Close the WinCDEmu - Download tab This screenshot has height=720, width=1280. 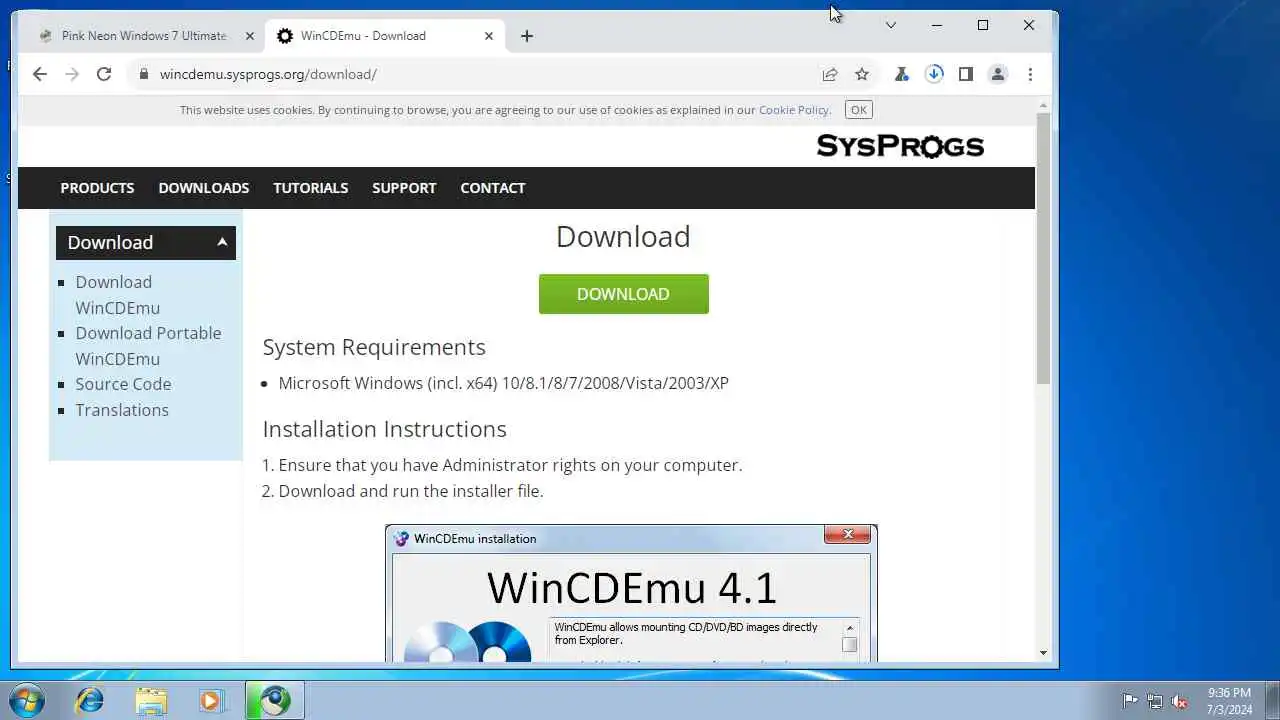click(x=489, y=36)
